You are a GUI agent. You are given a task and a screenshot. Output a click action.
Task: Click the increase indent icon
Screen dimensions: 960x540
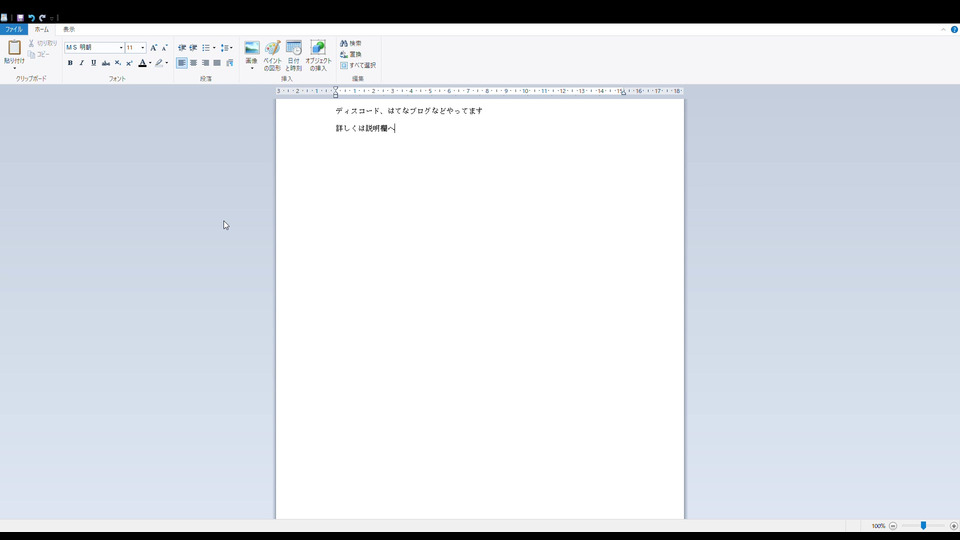193,48
